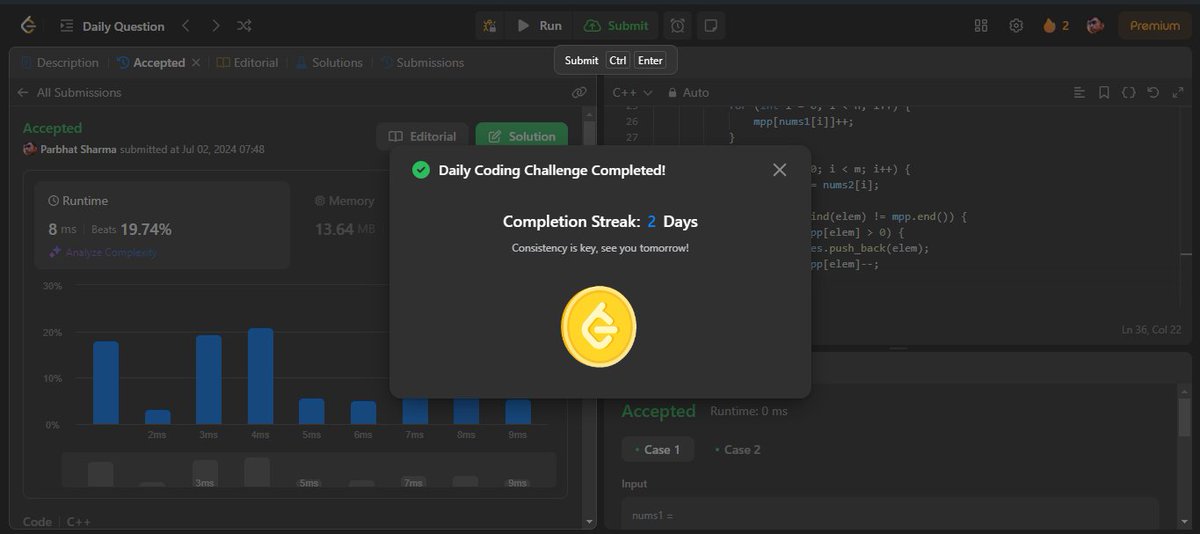Click the 2ms bar in runtime chart

(x=157, y=417)
